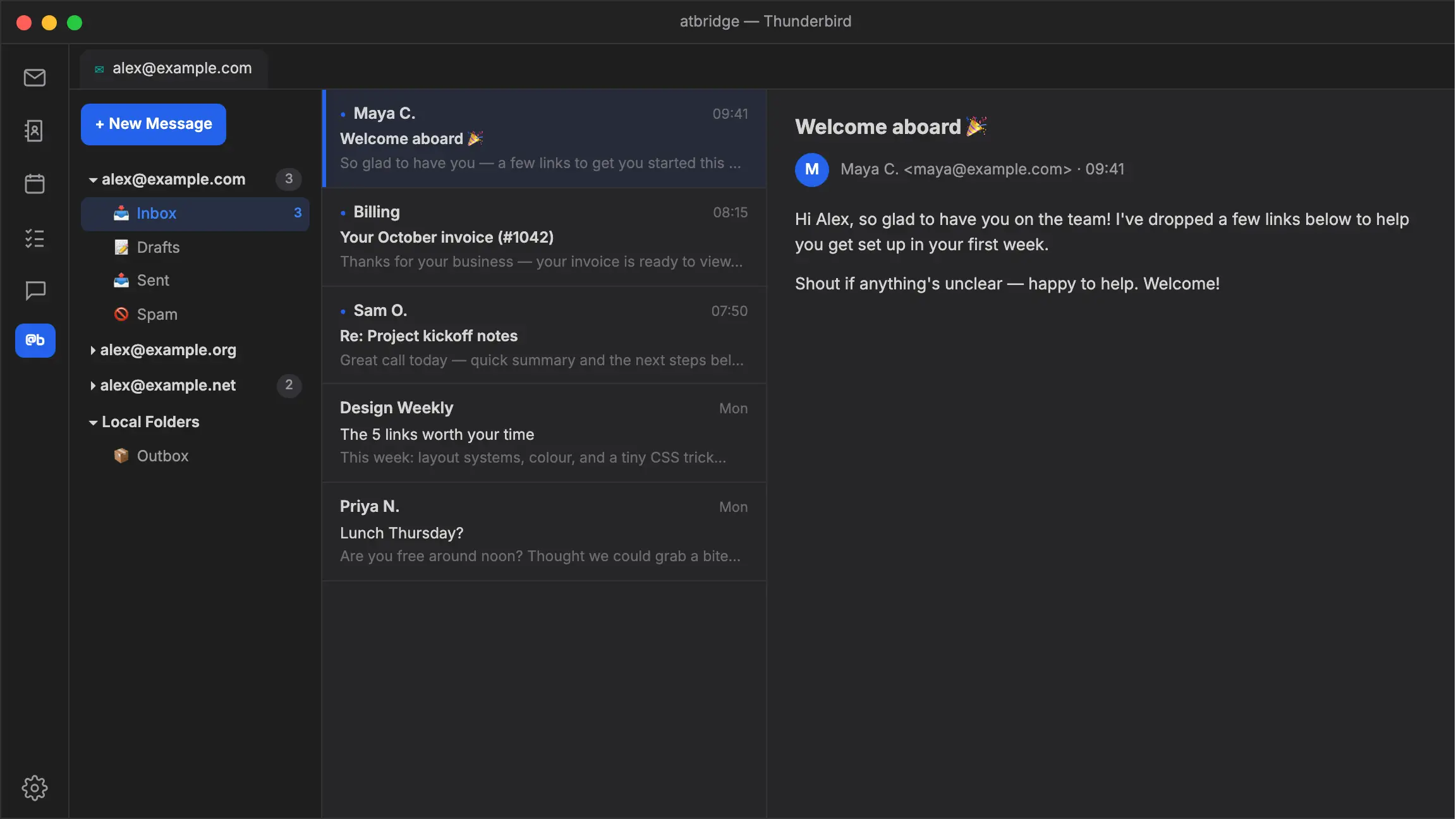The width and height of the screenshot is (1456, 819).
Task: Switch to the alex@example.com tab
Action: pyautogui.click(x=174, y=68)
